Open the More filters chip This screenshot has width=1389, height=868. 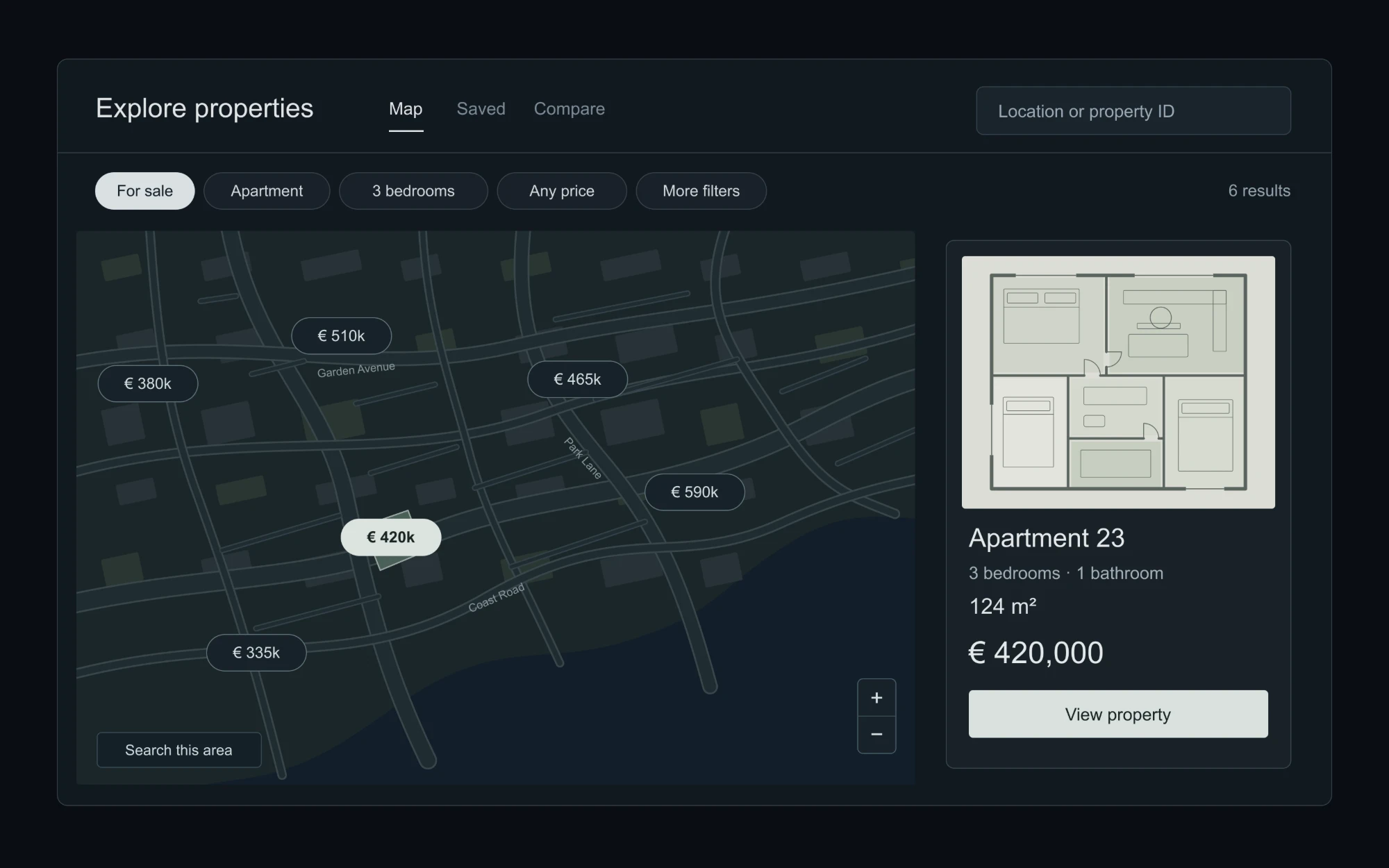701,191
